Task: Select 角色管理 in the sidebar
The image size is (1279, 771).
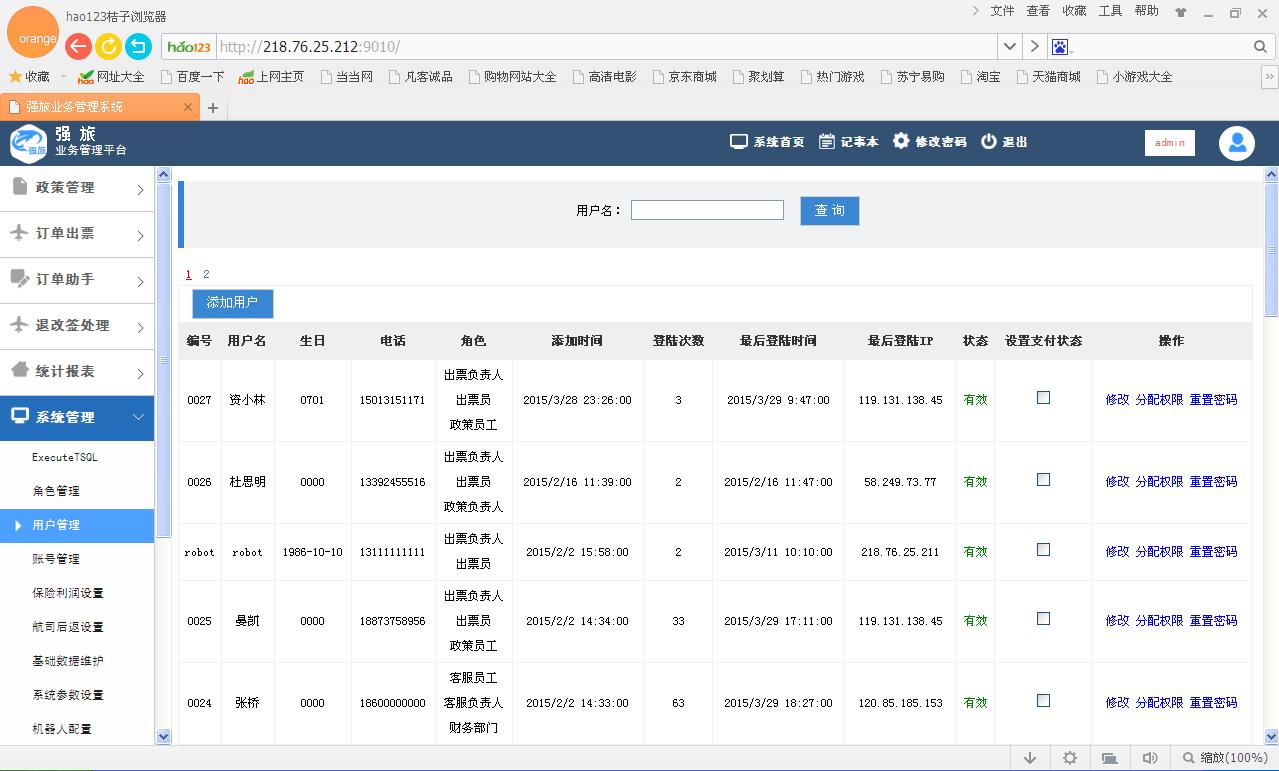Action: (56, 491)
